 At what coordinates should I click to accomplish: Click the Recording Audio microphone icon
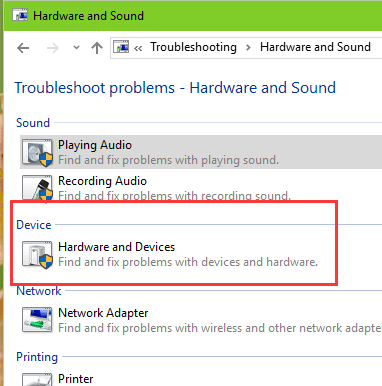pos(37,188)
